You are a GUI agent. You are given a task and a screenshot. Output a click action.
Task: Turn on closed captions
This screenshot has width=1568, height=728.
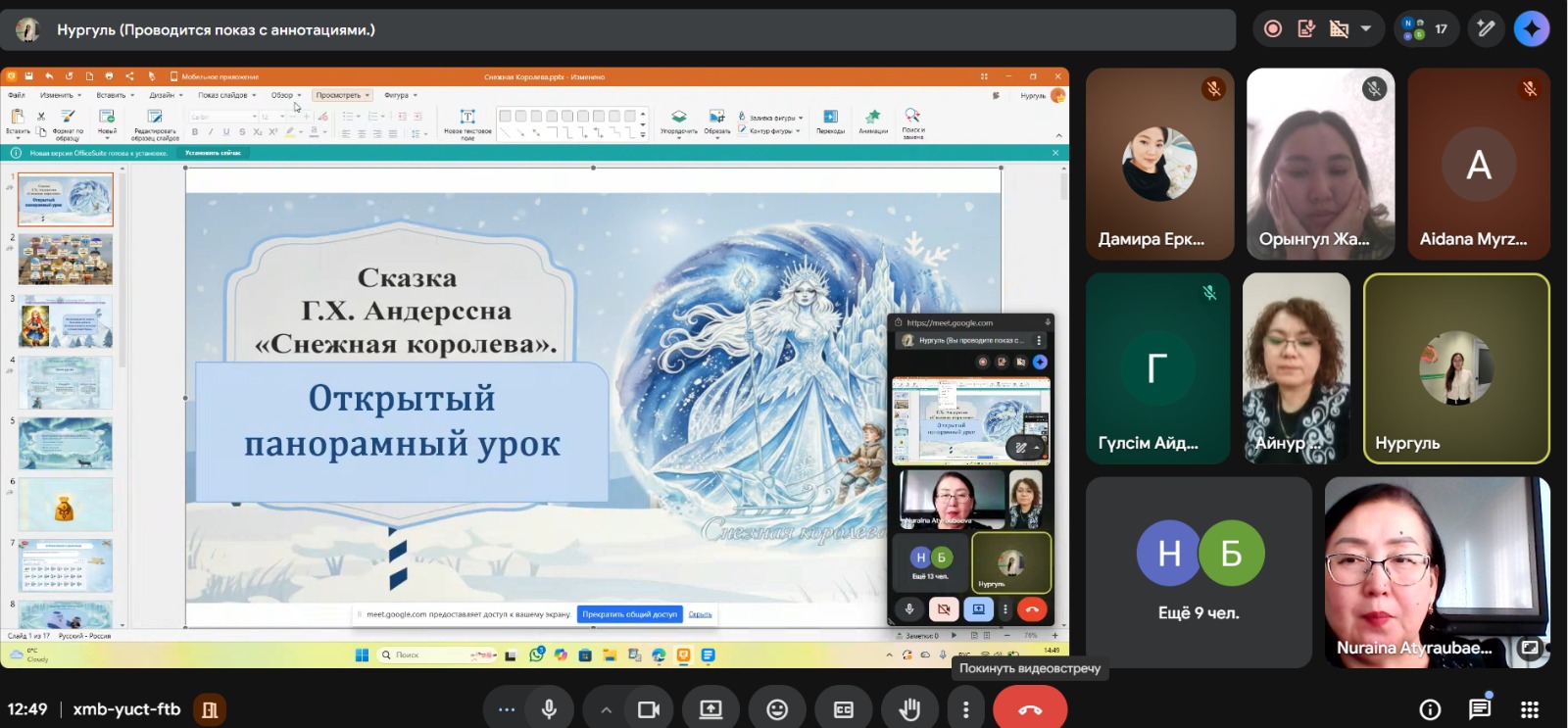843,709
